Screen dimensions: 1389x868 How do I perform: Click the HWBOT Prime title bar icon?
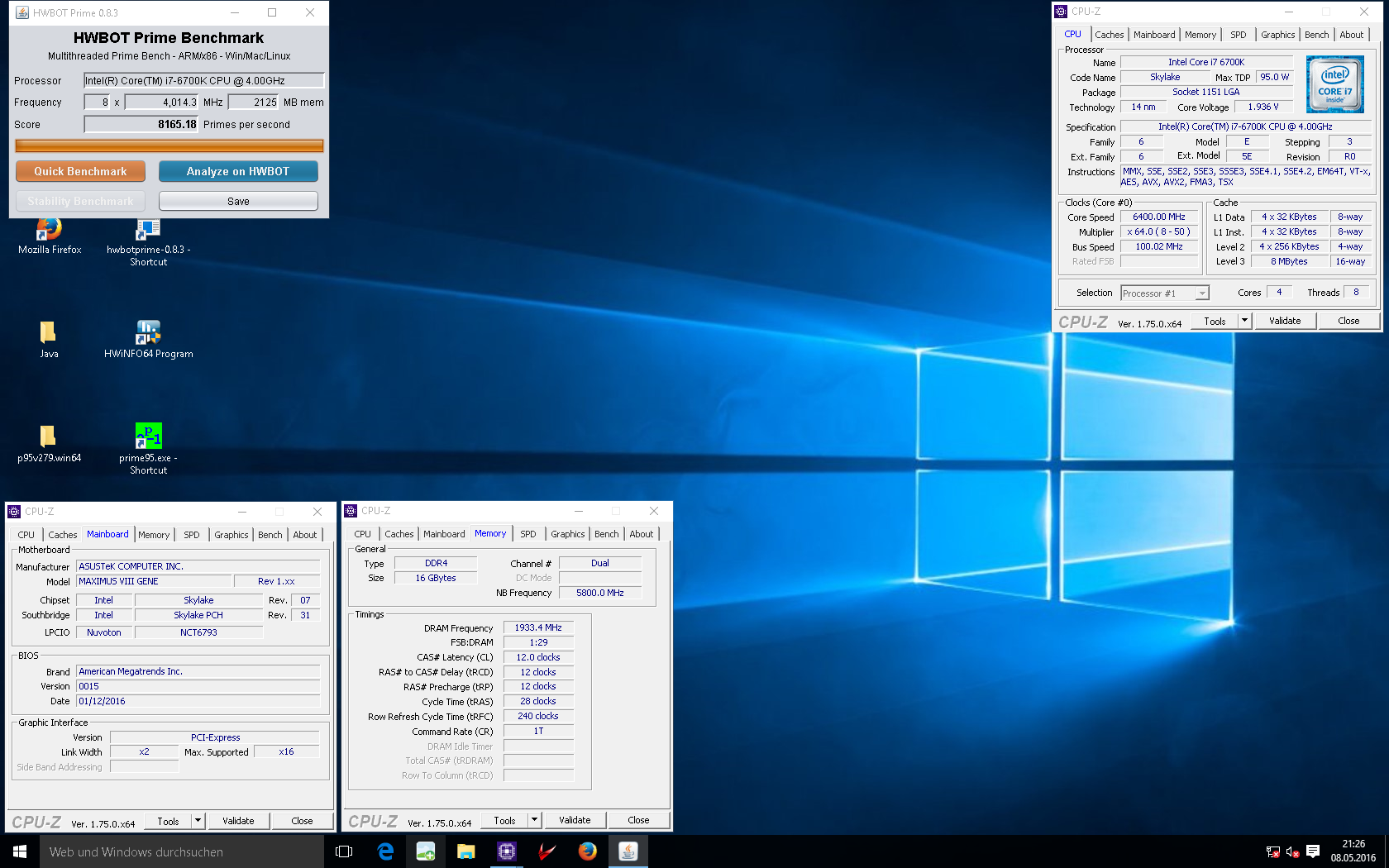point(22,12)
